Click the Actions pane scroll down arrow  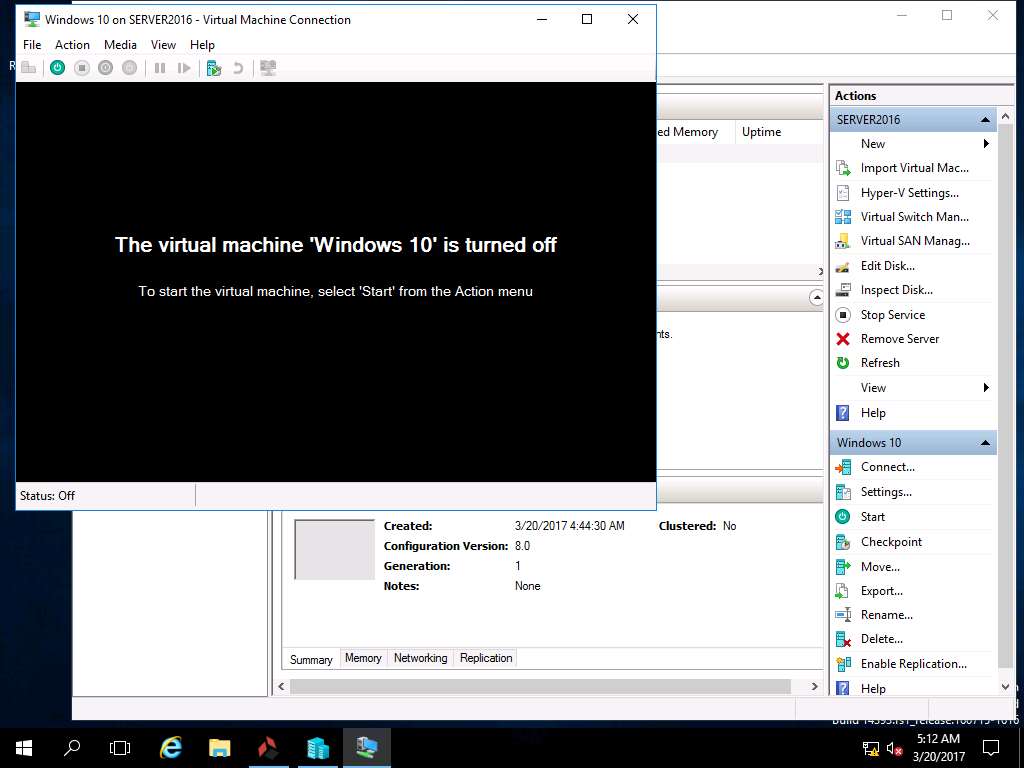[1006, 687]
